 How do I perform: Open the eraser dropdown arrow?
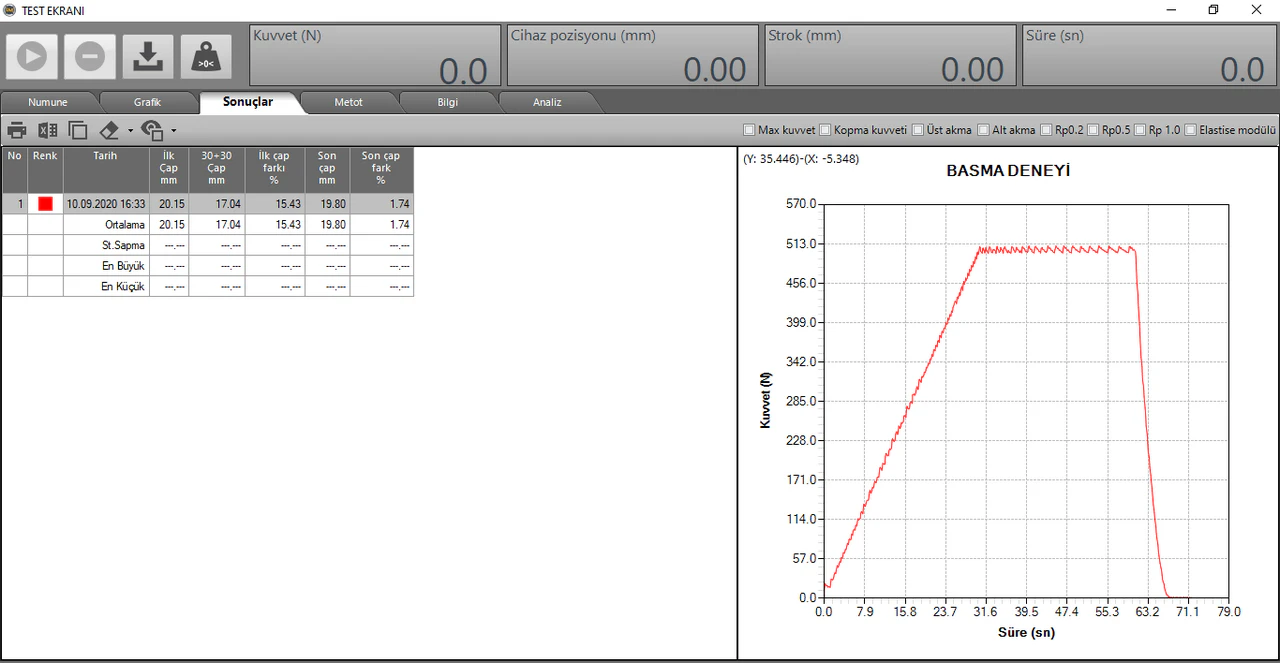point(130,131)
